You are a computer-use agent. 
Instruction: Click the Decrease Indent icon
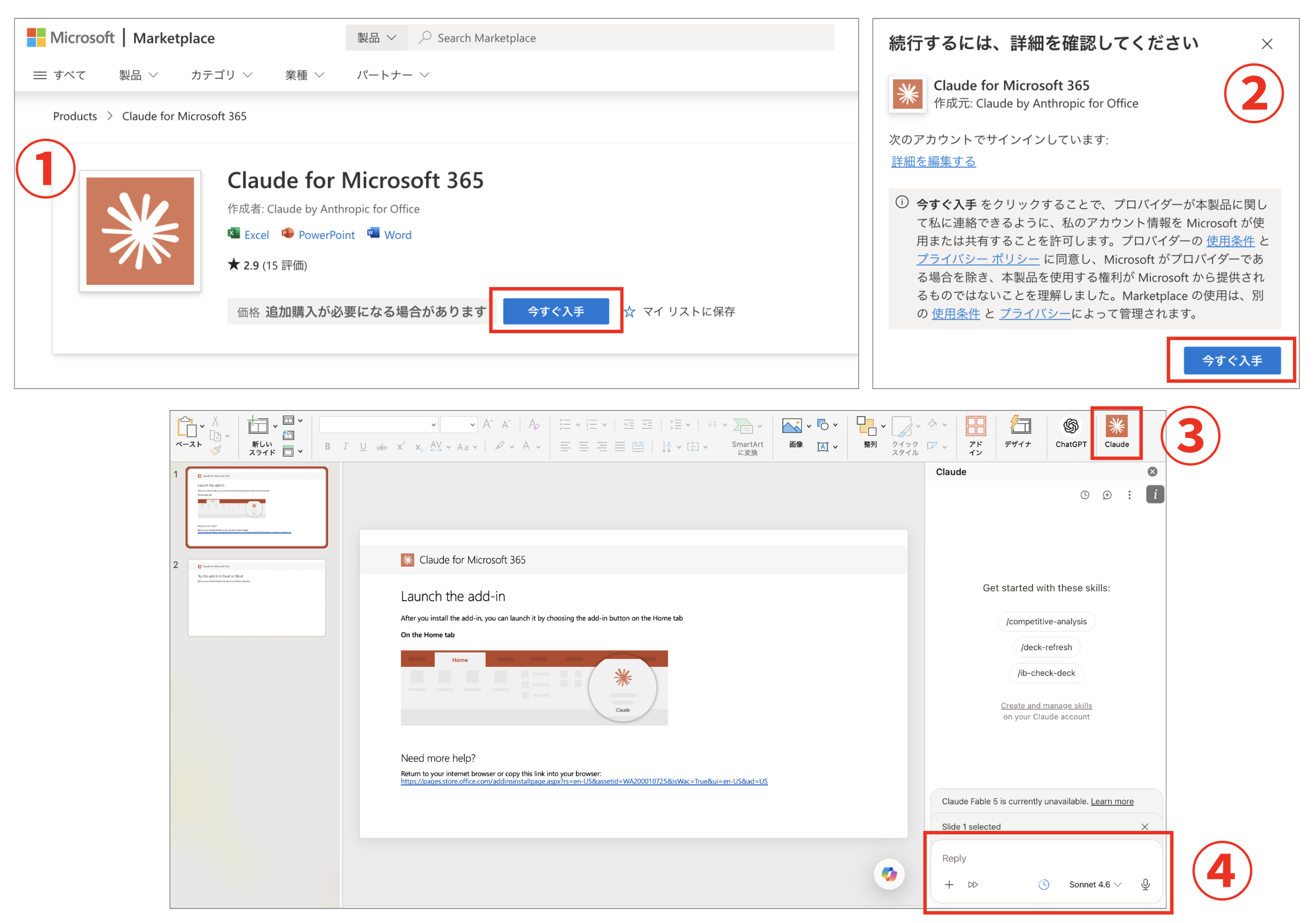[x=629, y=424]
